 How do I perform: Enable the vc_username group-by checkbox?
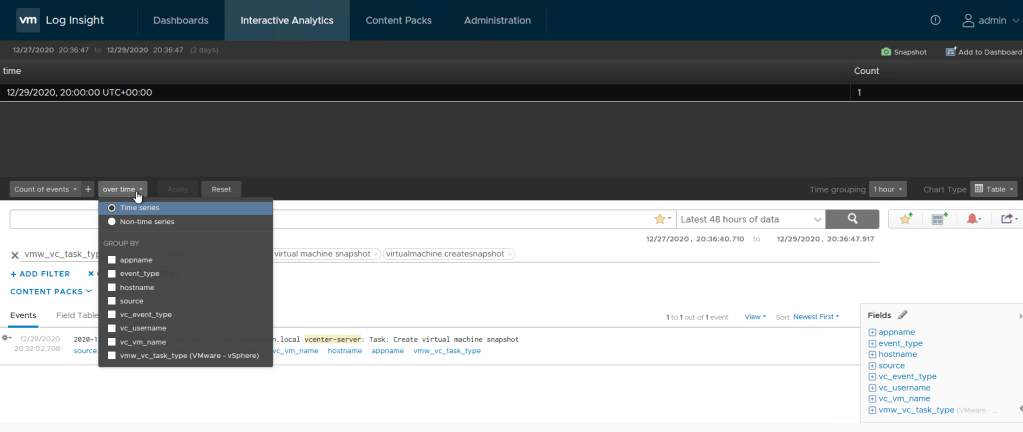pos(113,328)
